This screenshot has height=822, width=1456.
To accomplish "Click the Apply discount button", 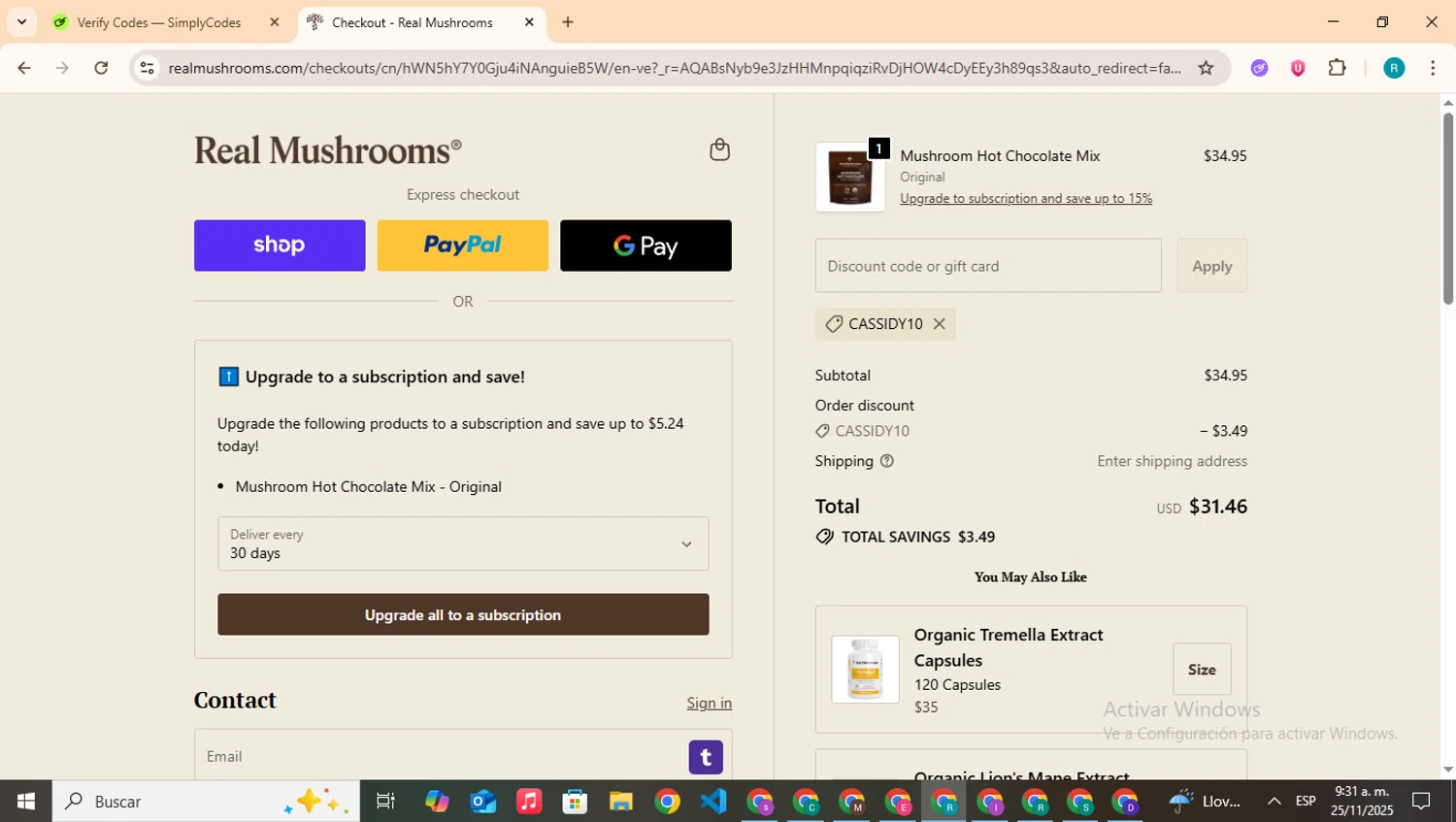I will [x=1212, y=266].
